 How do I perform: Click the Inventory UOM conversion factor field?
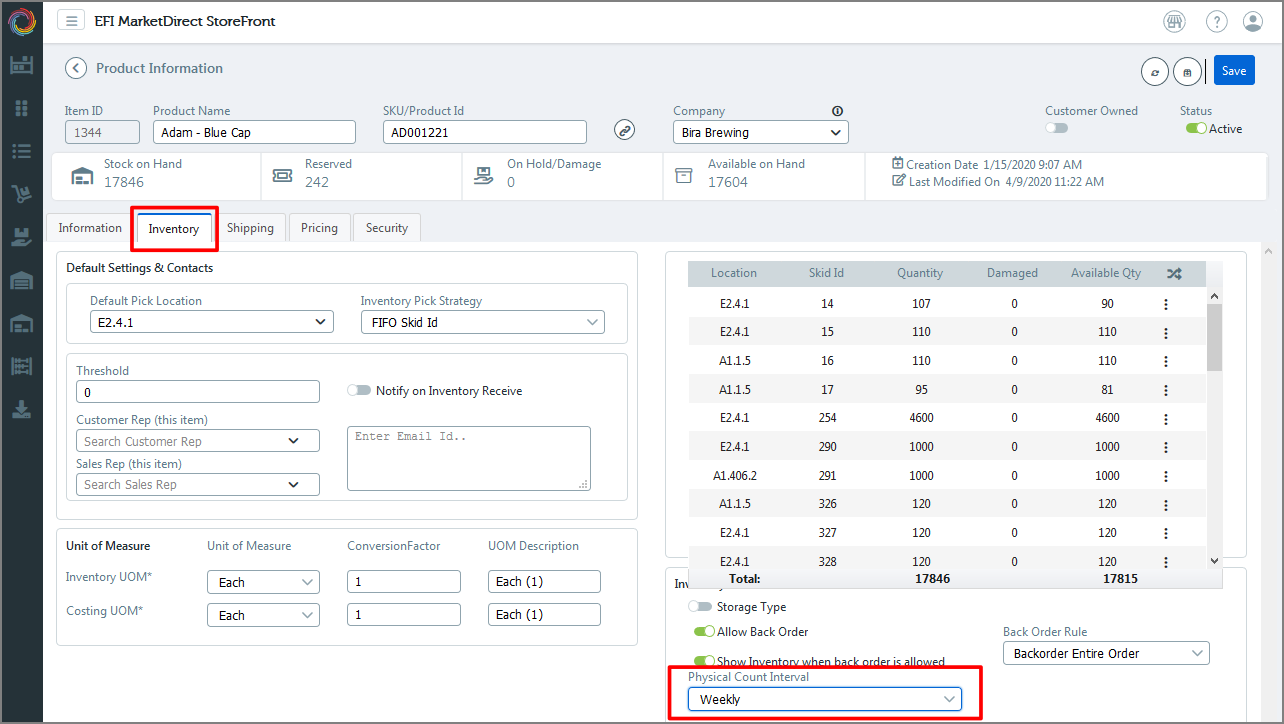(404, 582)
